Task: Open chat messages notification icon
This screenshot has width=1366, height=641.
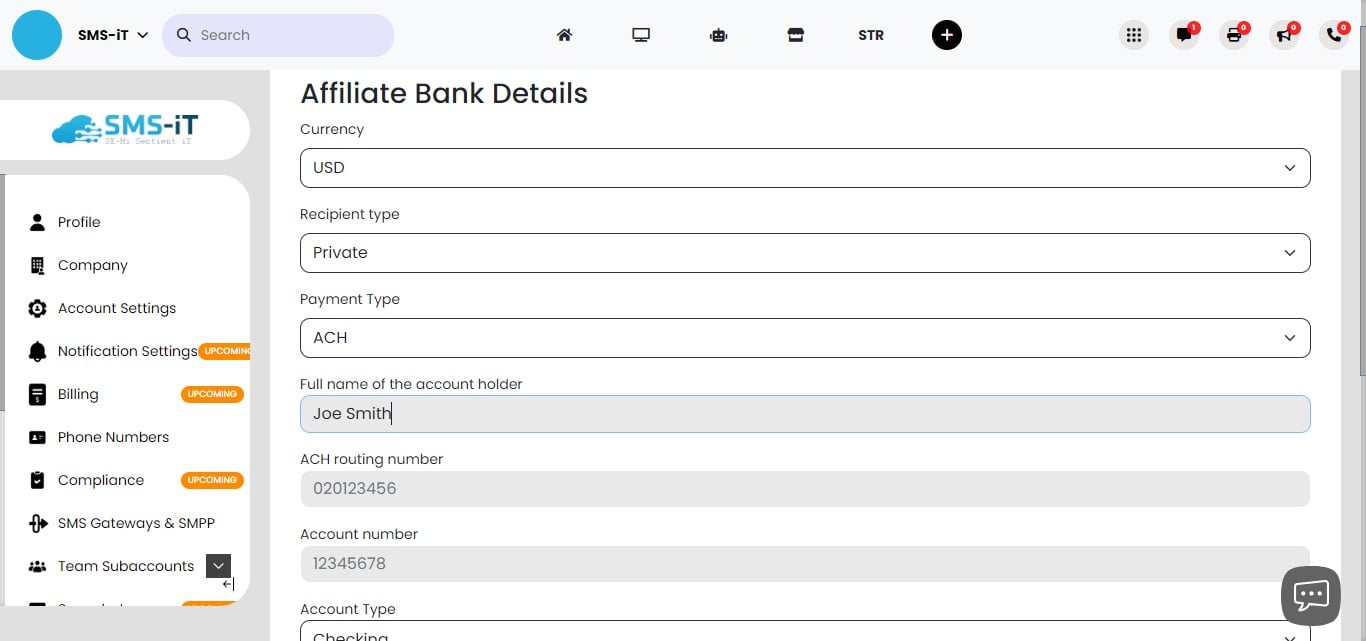Action: pos(1184,35)
